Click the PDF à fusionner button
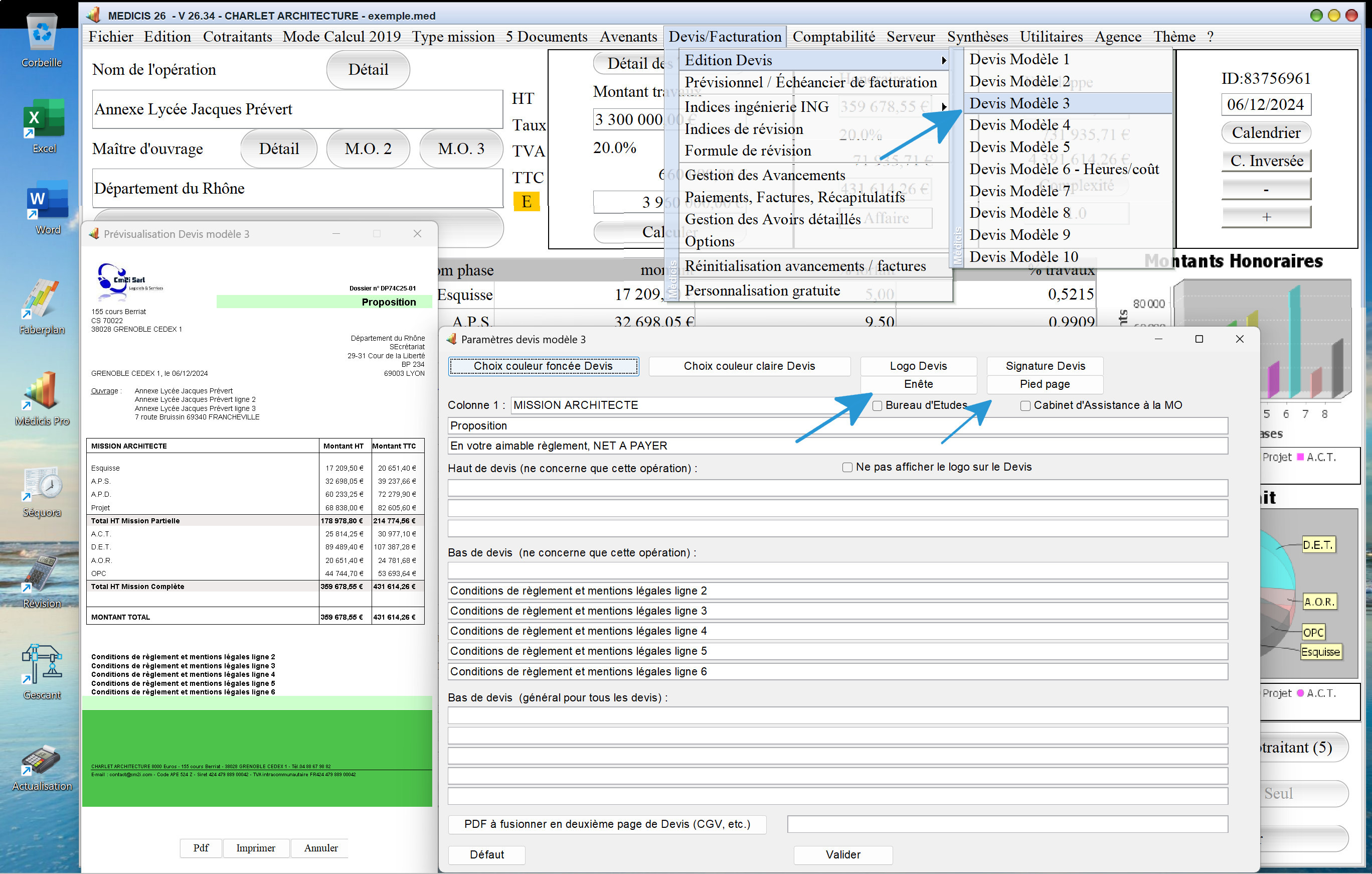The height and width of the screenshot is (874, 1372). 607,824
